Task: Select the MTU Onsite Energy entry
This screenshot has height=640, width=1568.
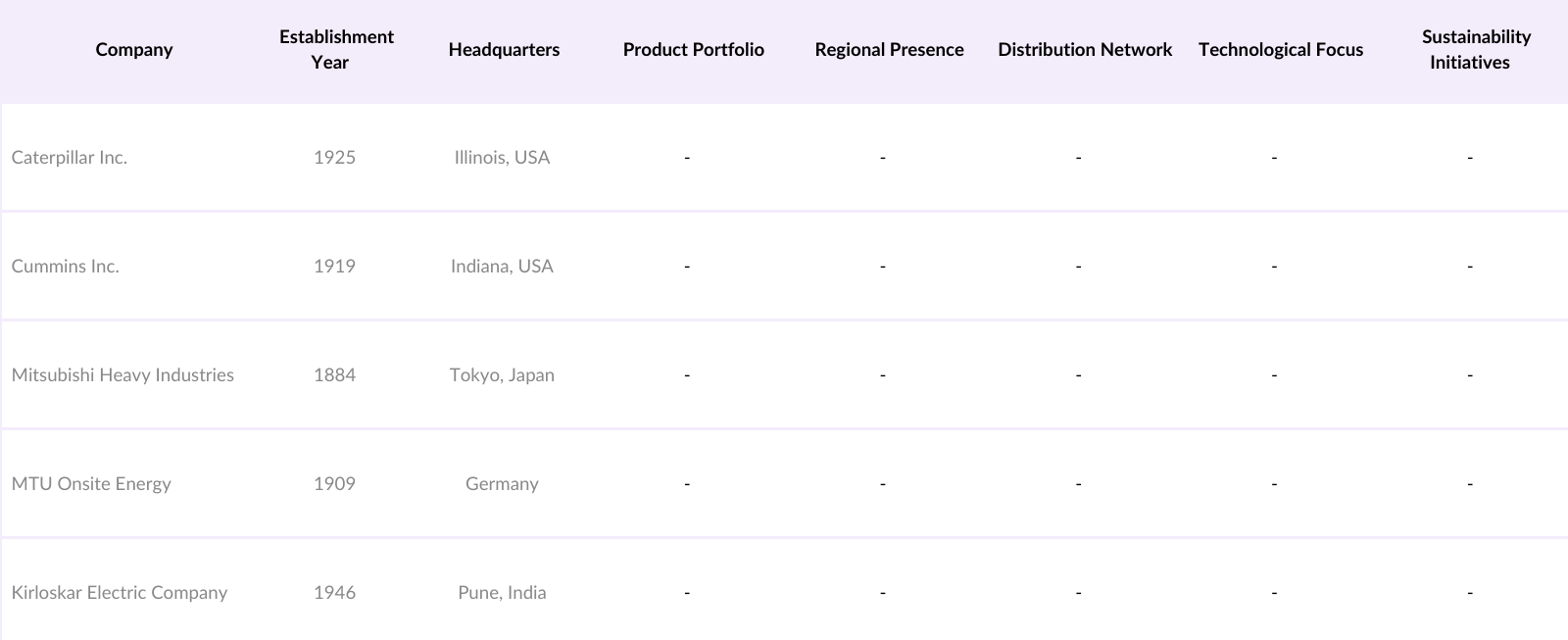Action: pyautogui.click(x=91, y=484)
